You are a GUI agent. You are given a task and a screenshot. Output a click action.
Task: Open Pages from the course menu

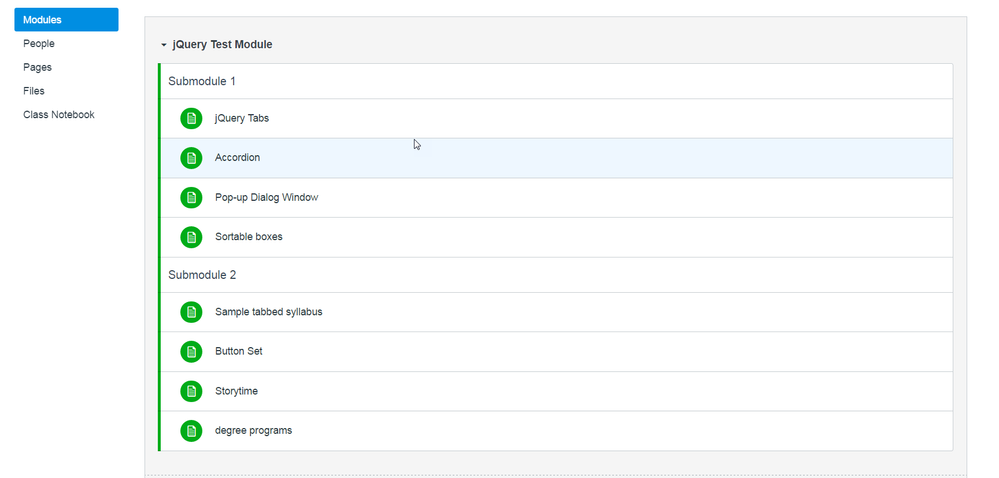tap(37, 67)
